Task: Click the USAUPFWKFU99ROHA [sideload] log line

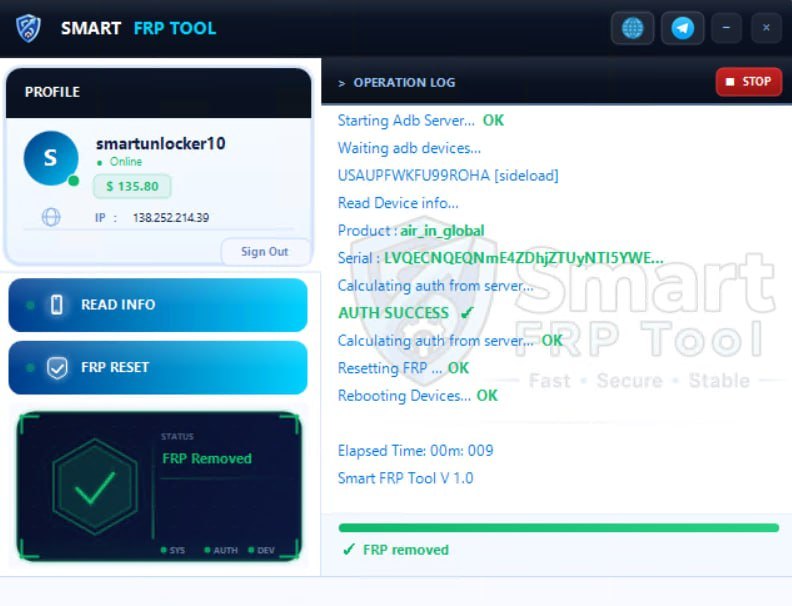Action: pyautogui.click(x=448, y=175)
